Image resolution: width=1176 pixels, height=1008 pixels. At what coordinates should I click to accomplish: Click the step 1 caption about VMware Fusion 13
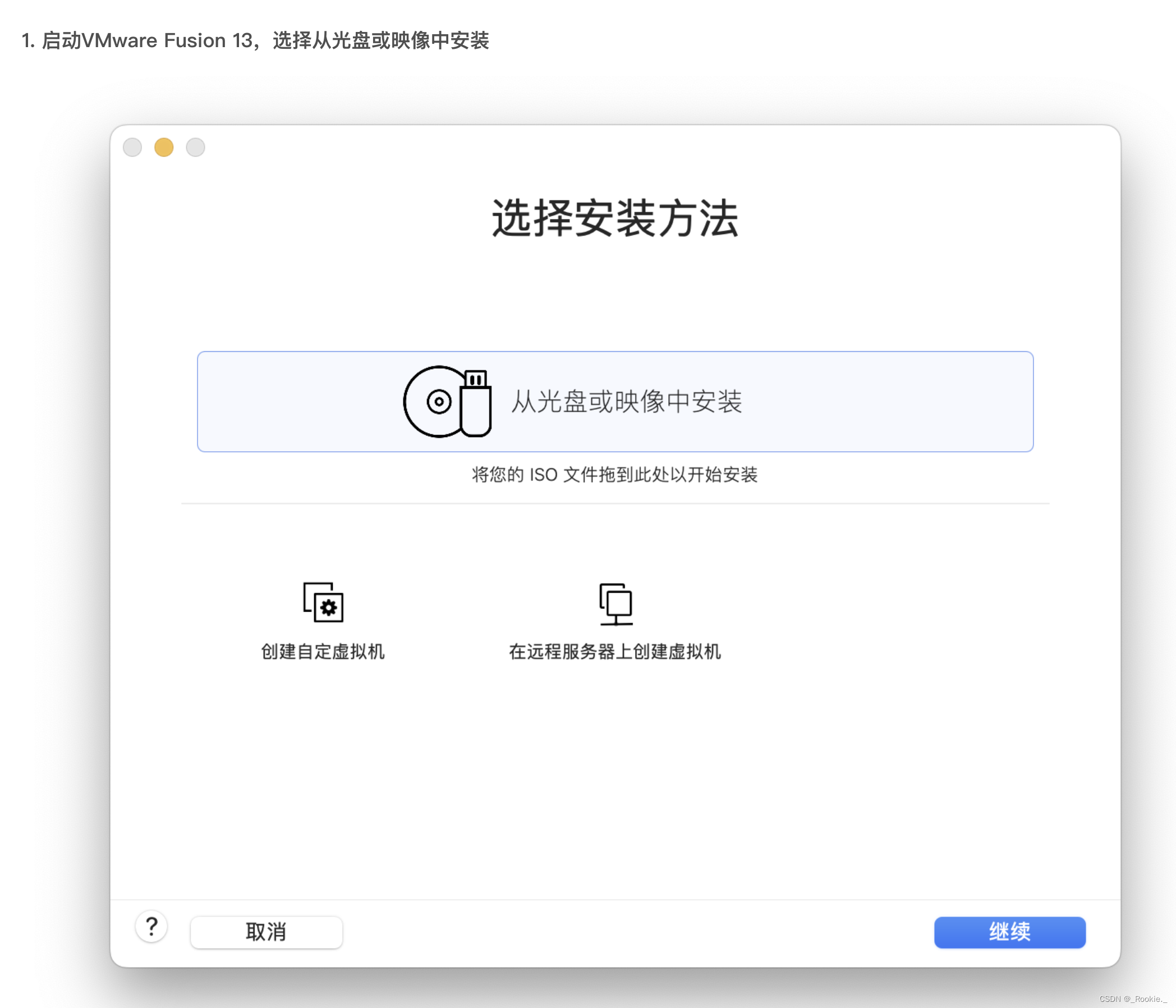255,40
